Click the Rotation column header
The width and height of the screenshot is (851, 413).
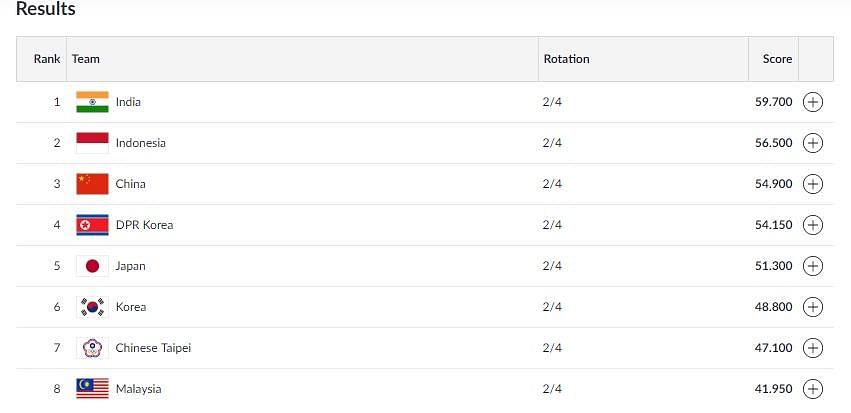click(x=567, y=59)
